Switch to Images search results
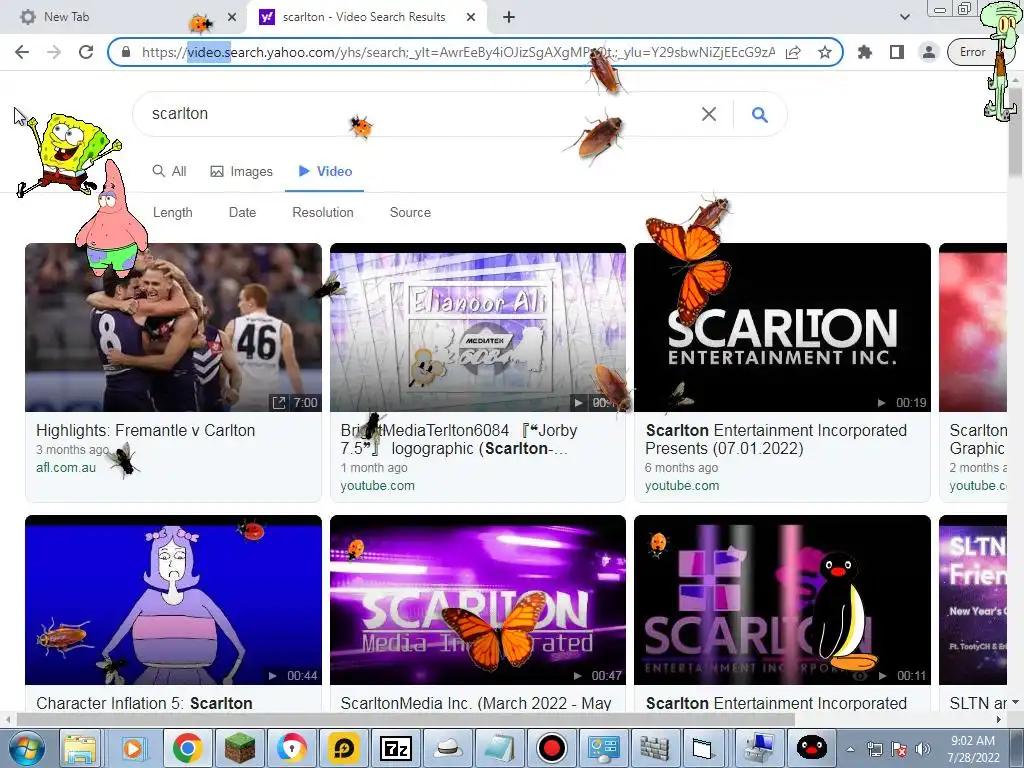This screenshot has height=768, width=1024. tap(241, 171)
